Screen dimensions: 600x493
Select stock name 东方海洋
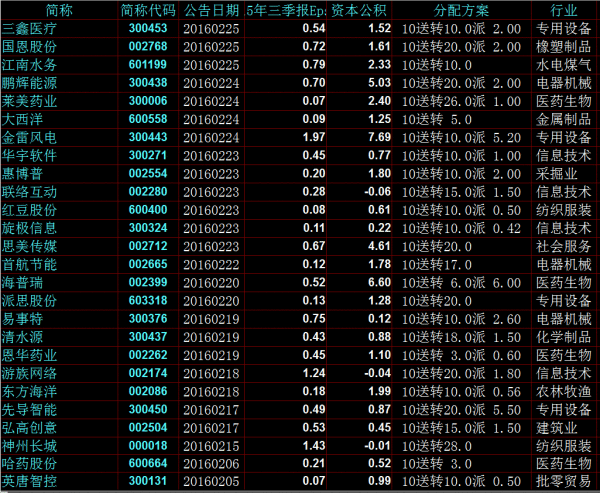29,391
